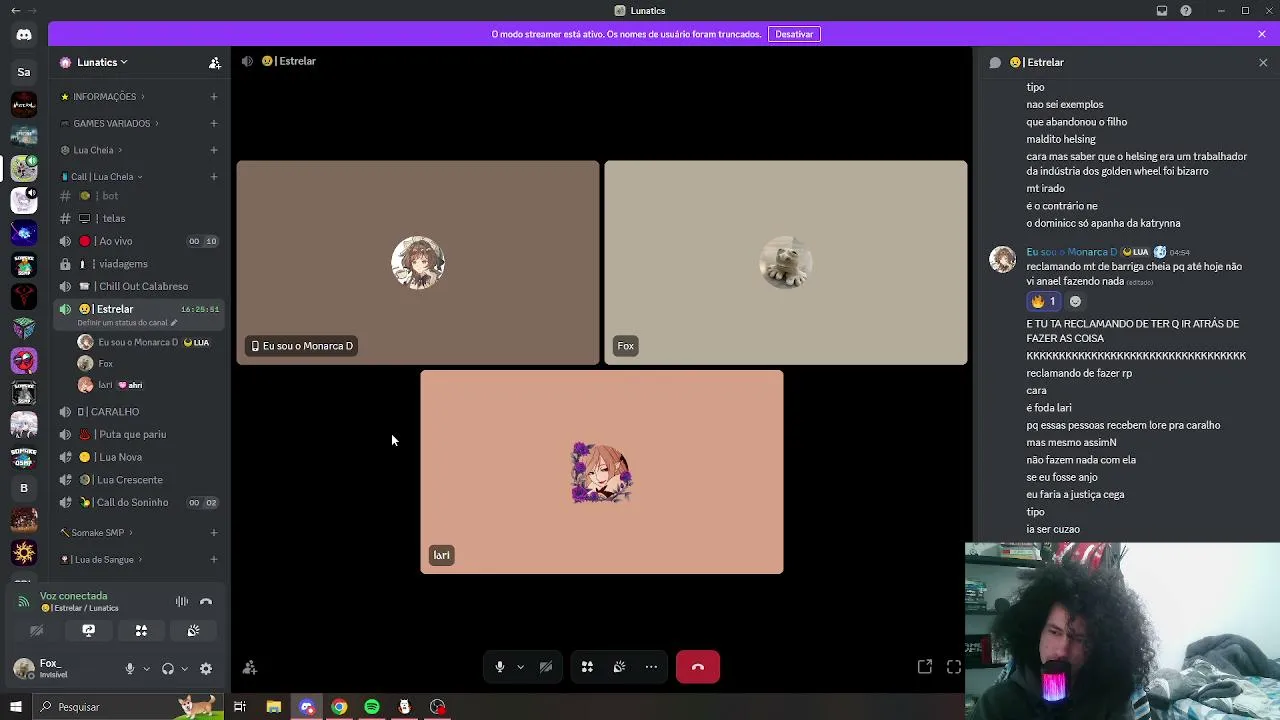Join Chill Out Calabreso voice channel
This screenshot has height=720, width=1280.
(139, 286)
